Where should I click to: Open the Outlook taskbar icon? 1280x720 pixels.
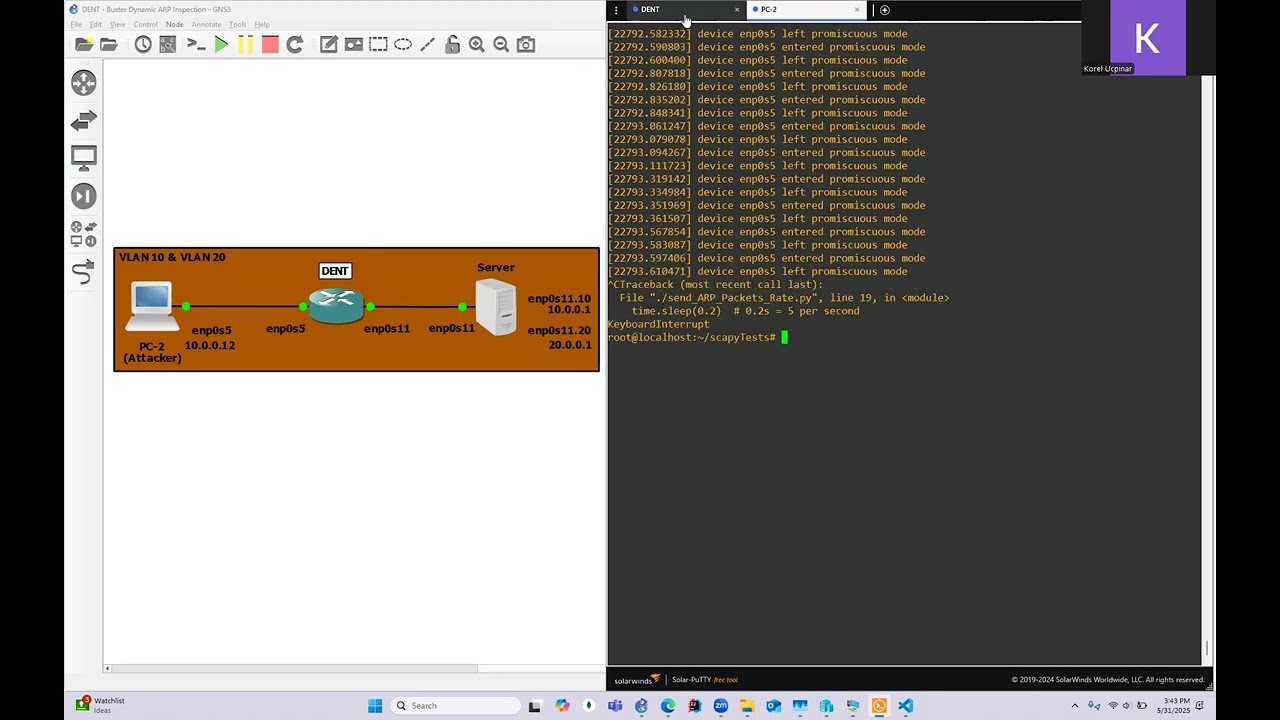coord(773,706)
